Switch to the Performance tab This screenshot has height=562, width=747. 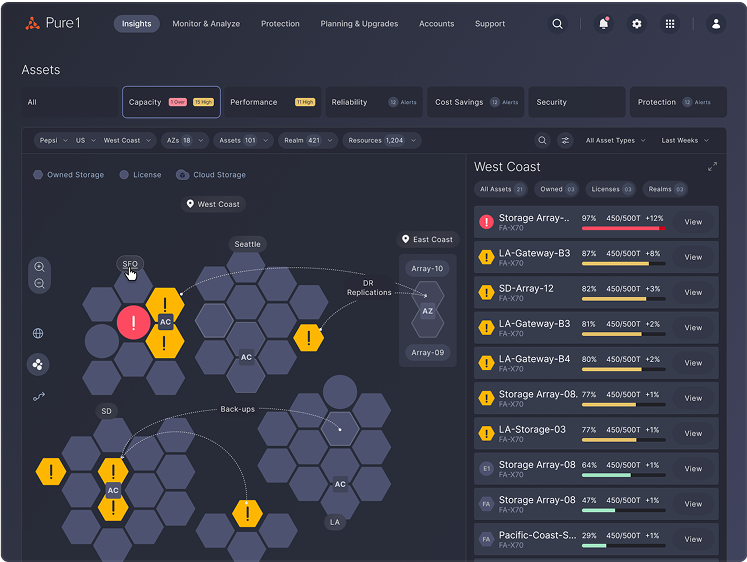point(272,102)
